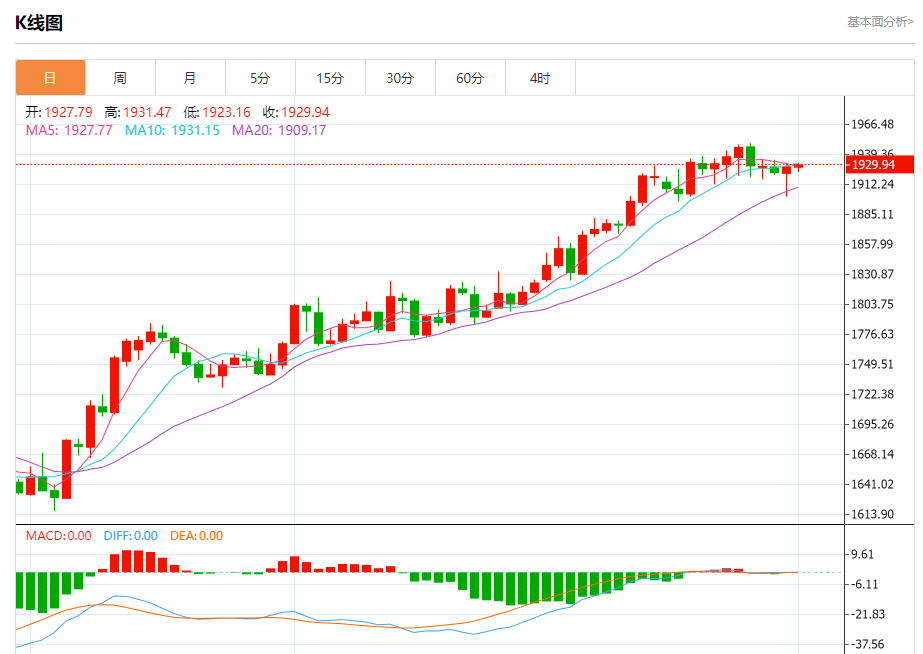
Task: Click the 1722.38 price axis label
Action: pos(872,394)
